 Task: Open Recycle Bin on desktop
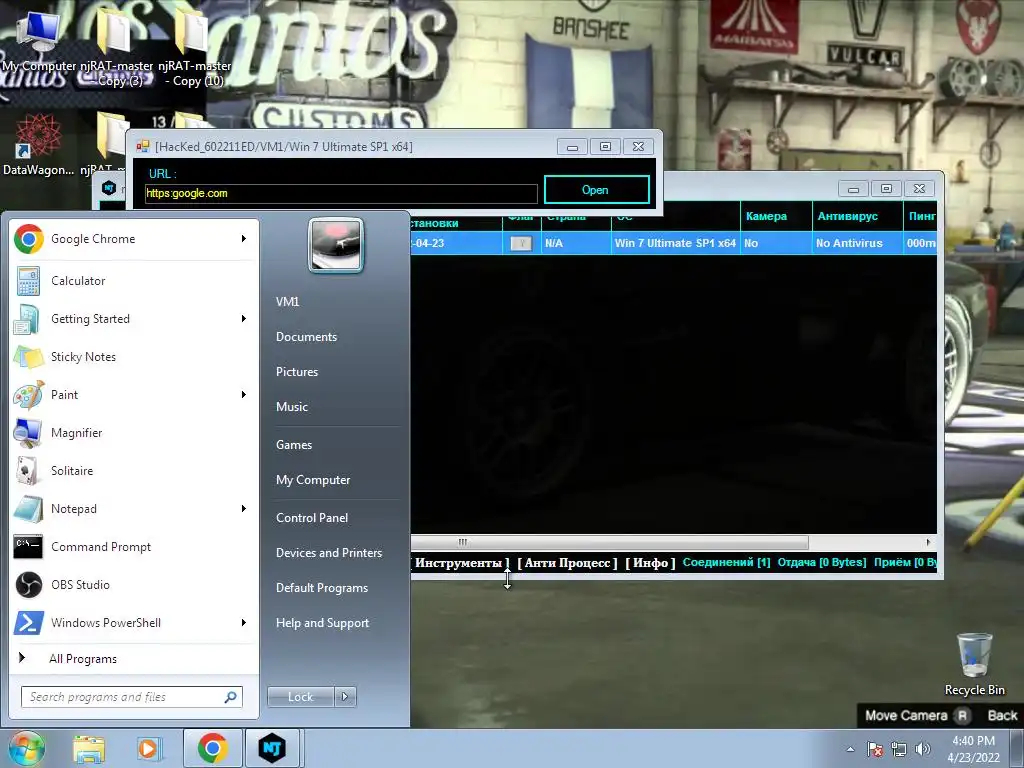pyautogui.click(x=974, y=664)
